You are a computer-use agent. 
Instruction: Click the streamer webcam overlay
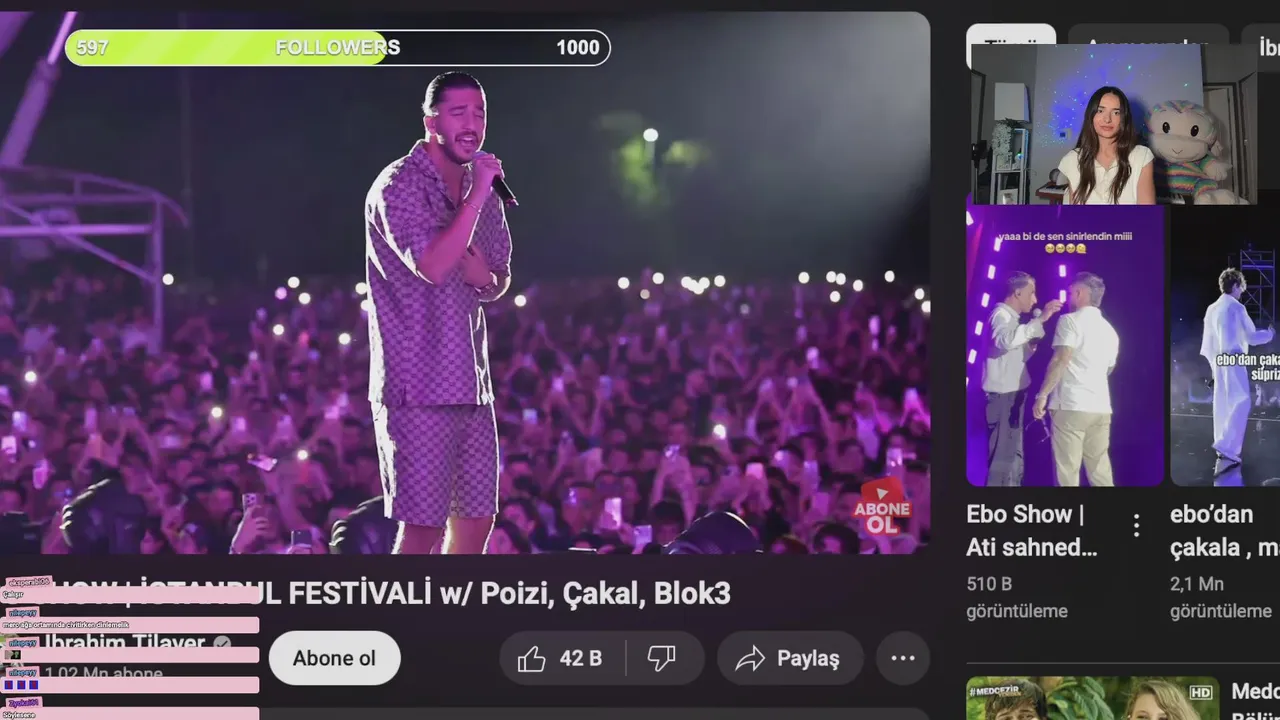click(x=1113, y=124)
